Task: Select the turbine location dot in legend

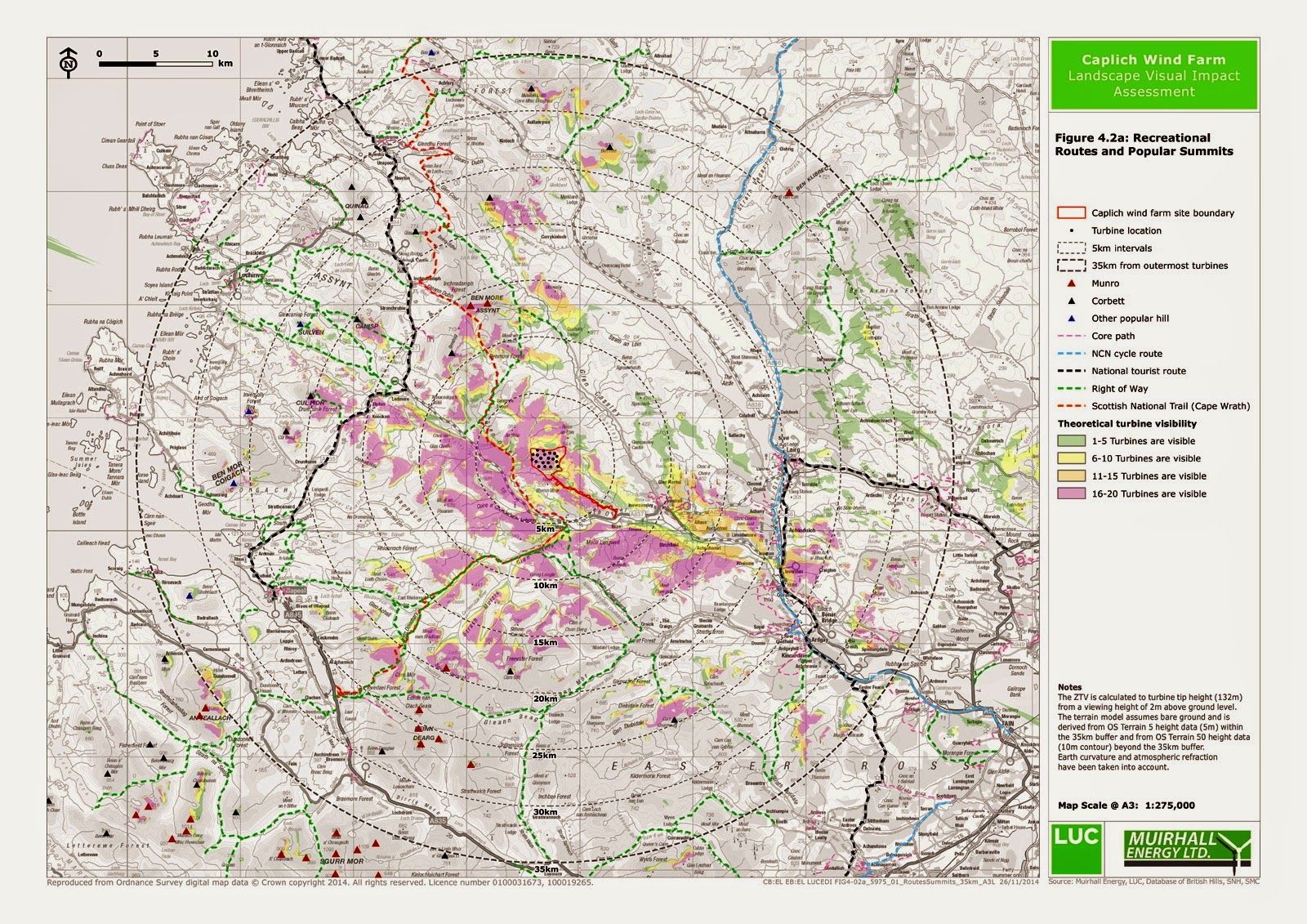Action: (1070, 230)
